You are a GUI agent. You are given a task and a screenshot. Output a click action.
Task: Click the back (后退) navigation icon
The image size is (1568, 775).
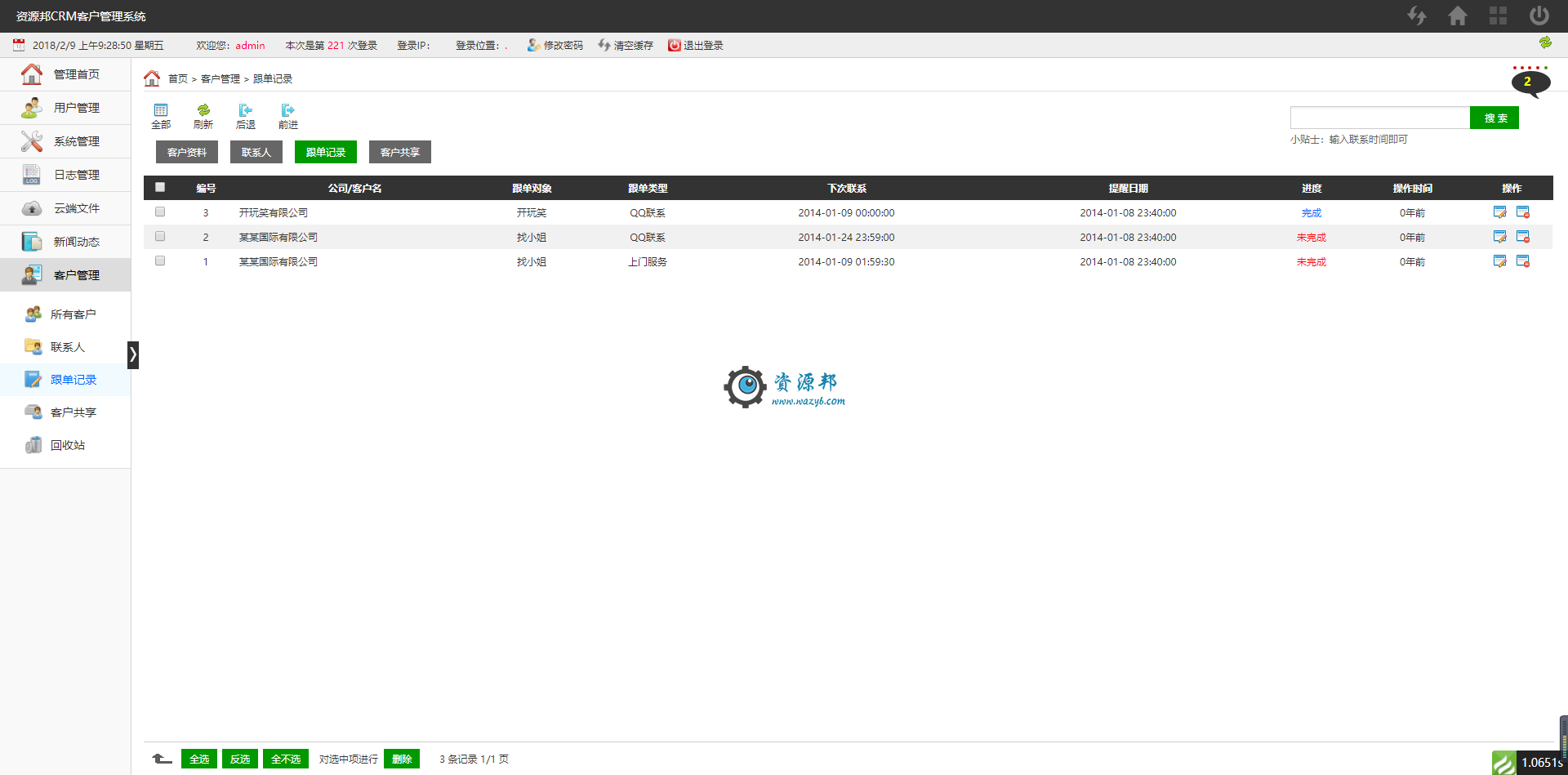(246, 116)
